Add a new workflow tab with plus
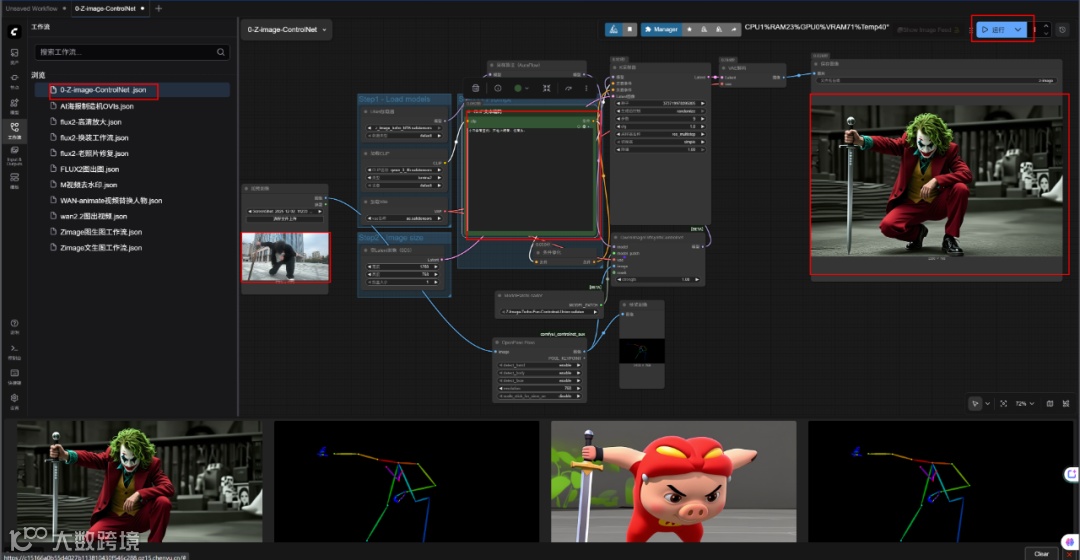 click(158, 8)
